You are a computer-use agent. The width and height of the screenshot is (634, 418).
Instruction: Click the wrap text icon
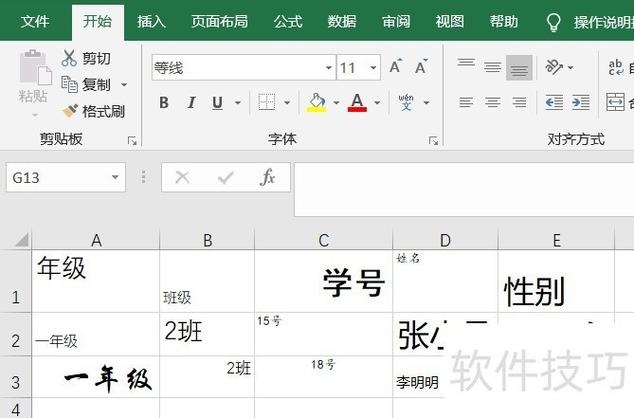click(616, 68)
